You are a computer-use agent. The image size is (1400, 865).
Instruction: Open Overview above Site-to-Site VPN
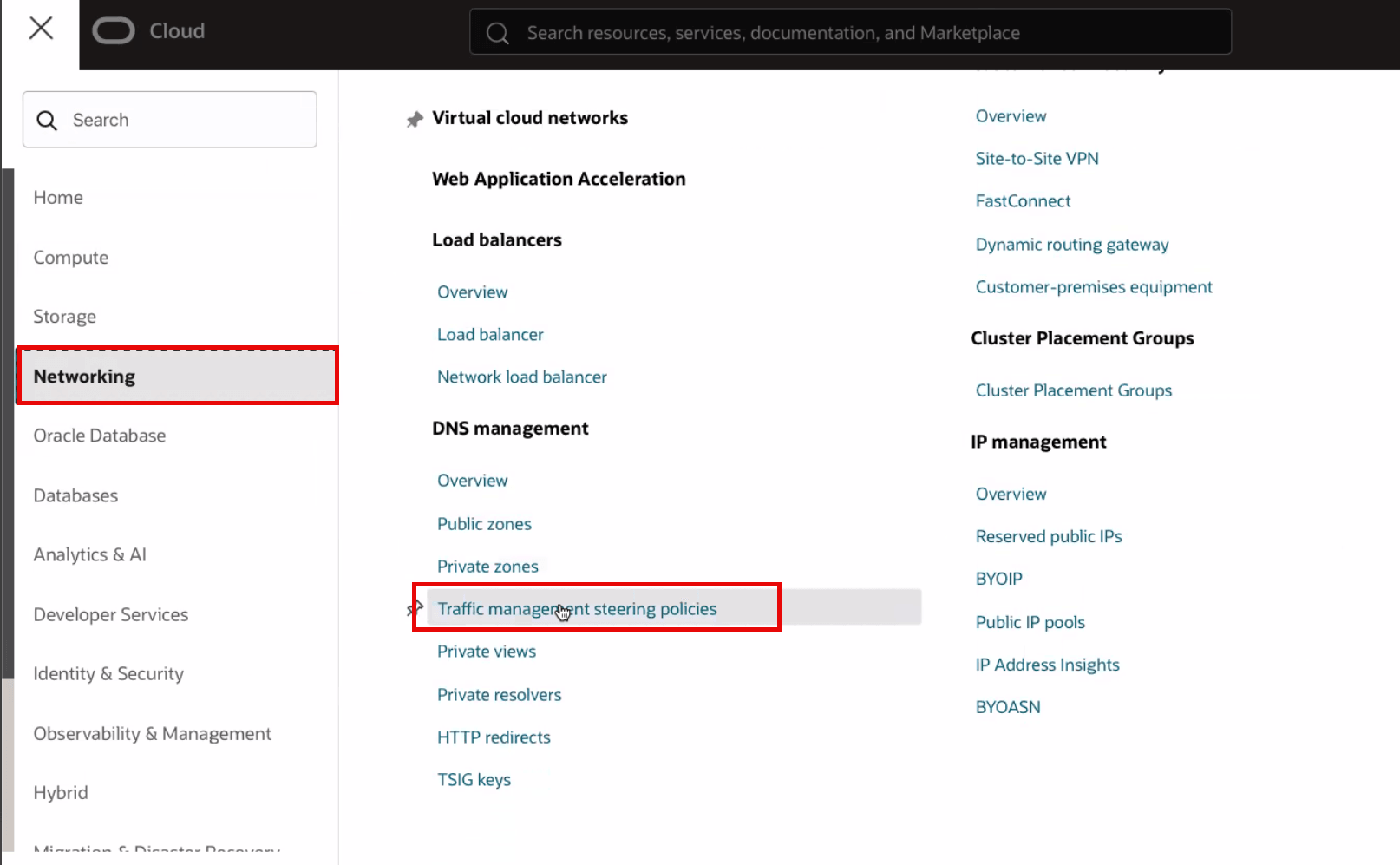[x=1011, y=116]
